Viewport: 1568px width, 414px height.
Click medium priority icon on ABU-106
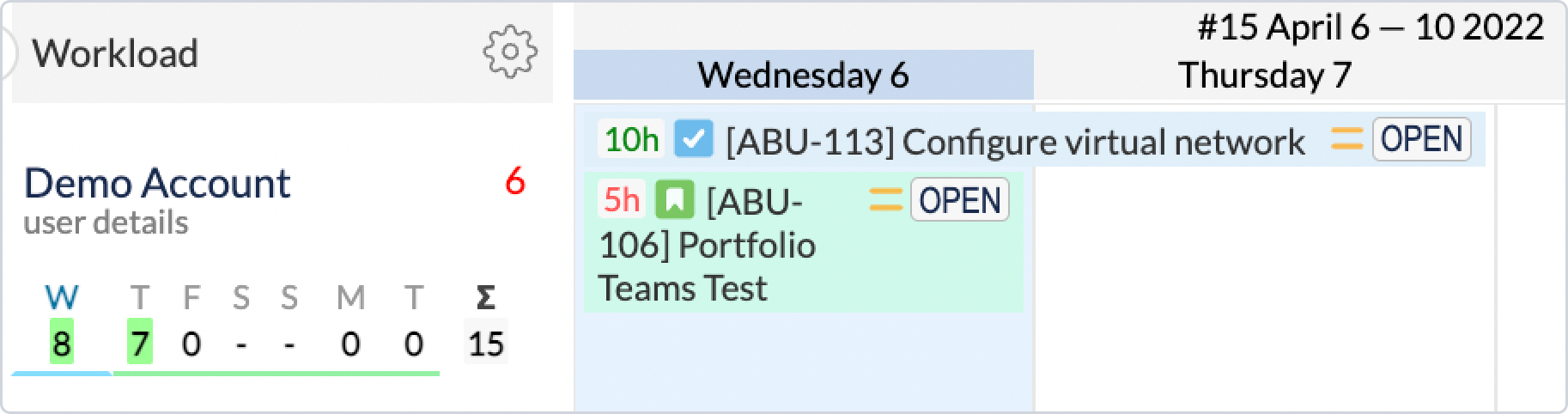[885, 200]
